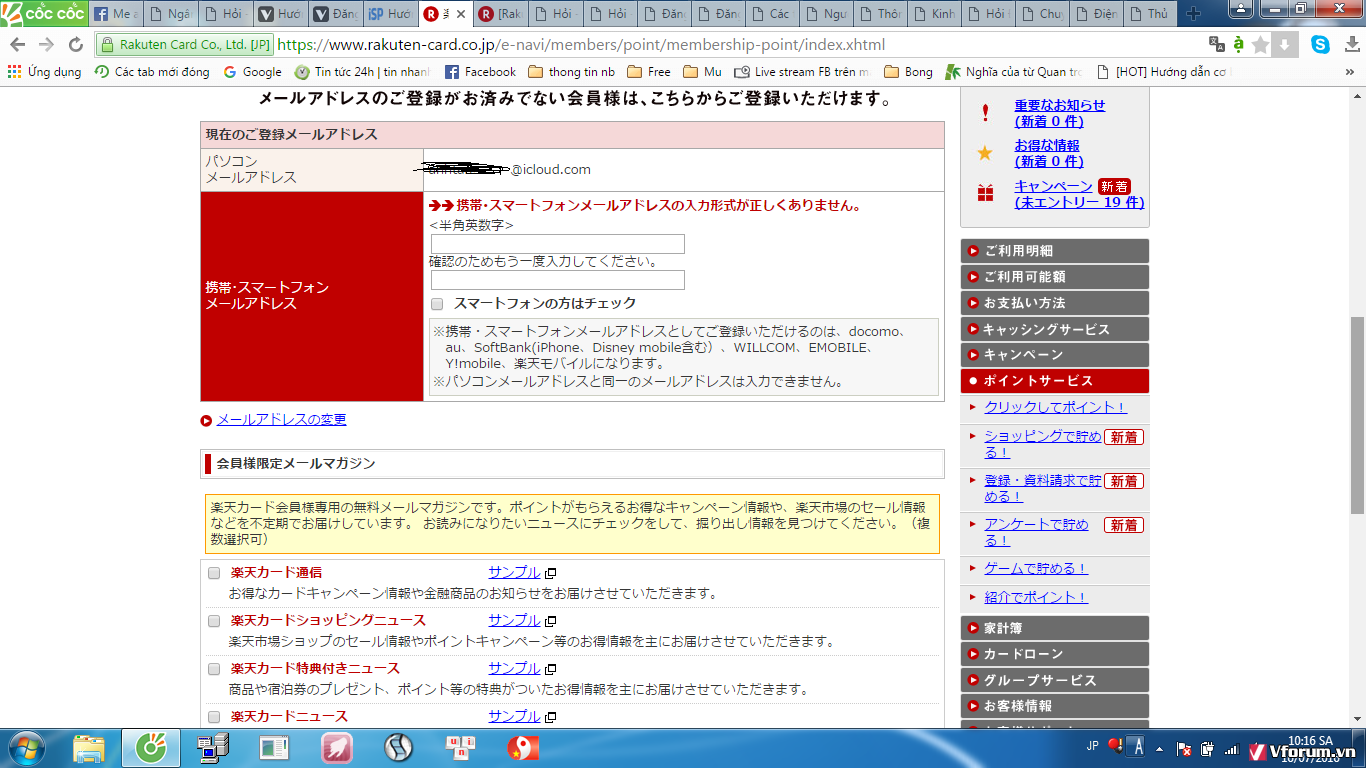Open the Google bookmark
Viewport: 1366px width, 768px height.
pyautogui.click(x=252, y=72)
